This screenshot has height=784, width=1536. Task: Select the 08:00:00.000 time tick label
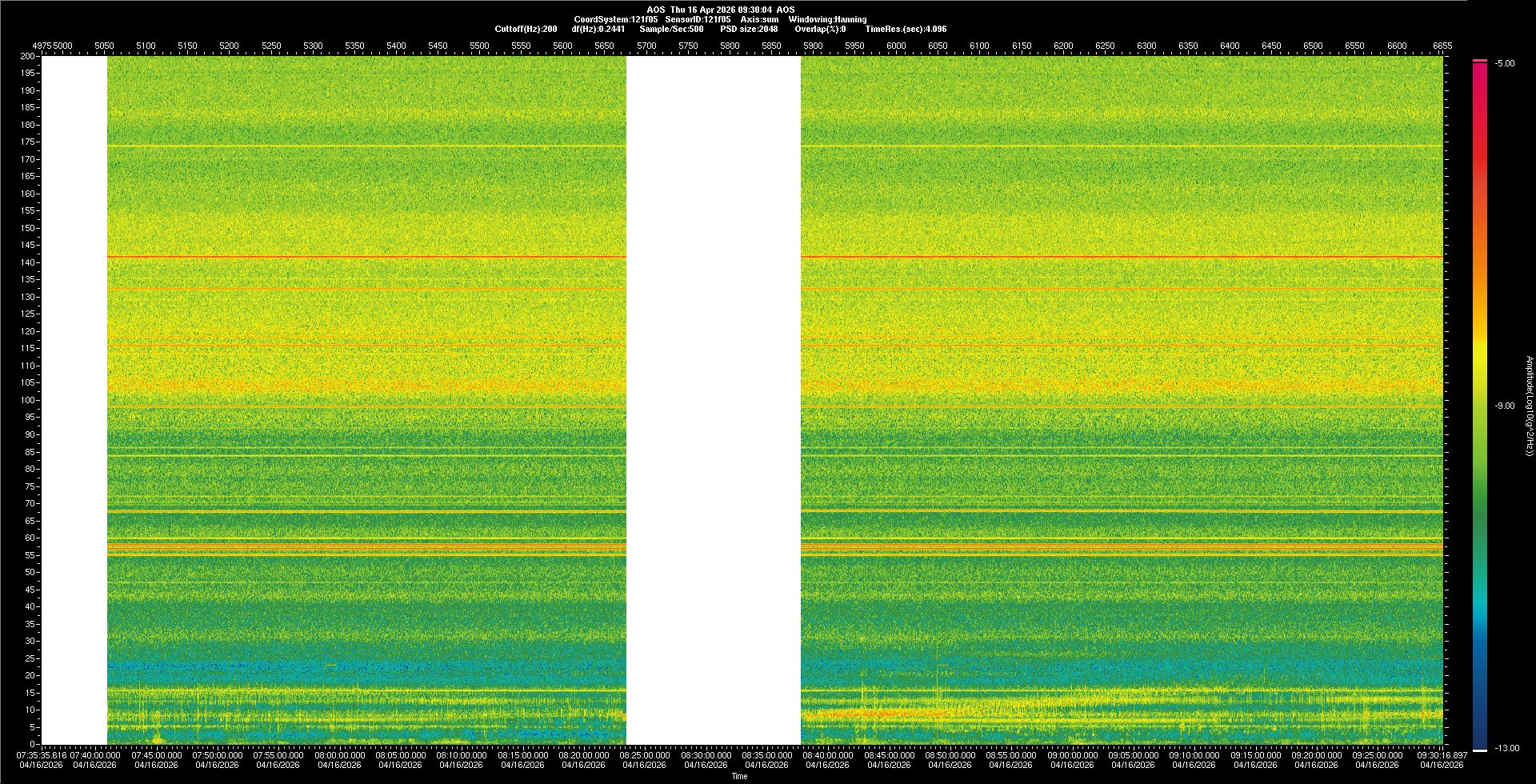[x=339, y=755]
